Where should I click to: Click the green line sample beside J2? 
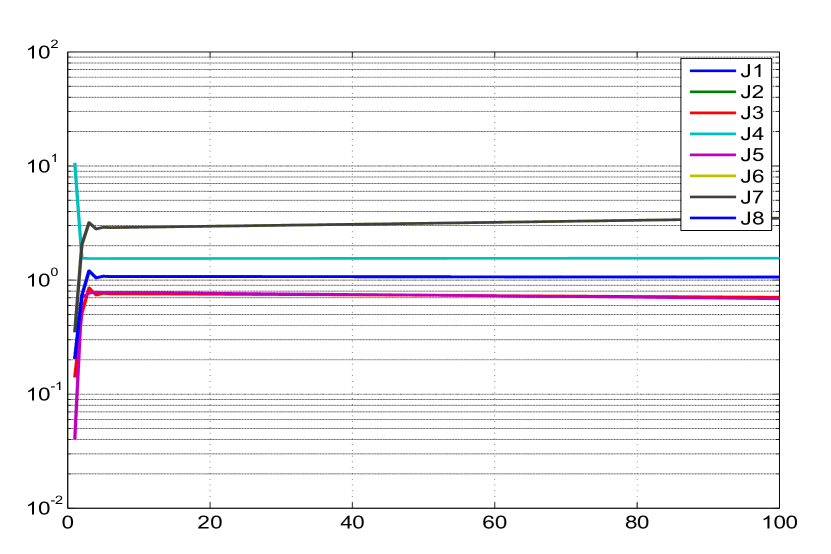click(x=712, y=92)
